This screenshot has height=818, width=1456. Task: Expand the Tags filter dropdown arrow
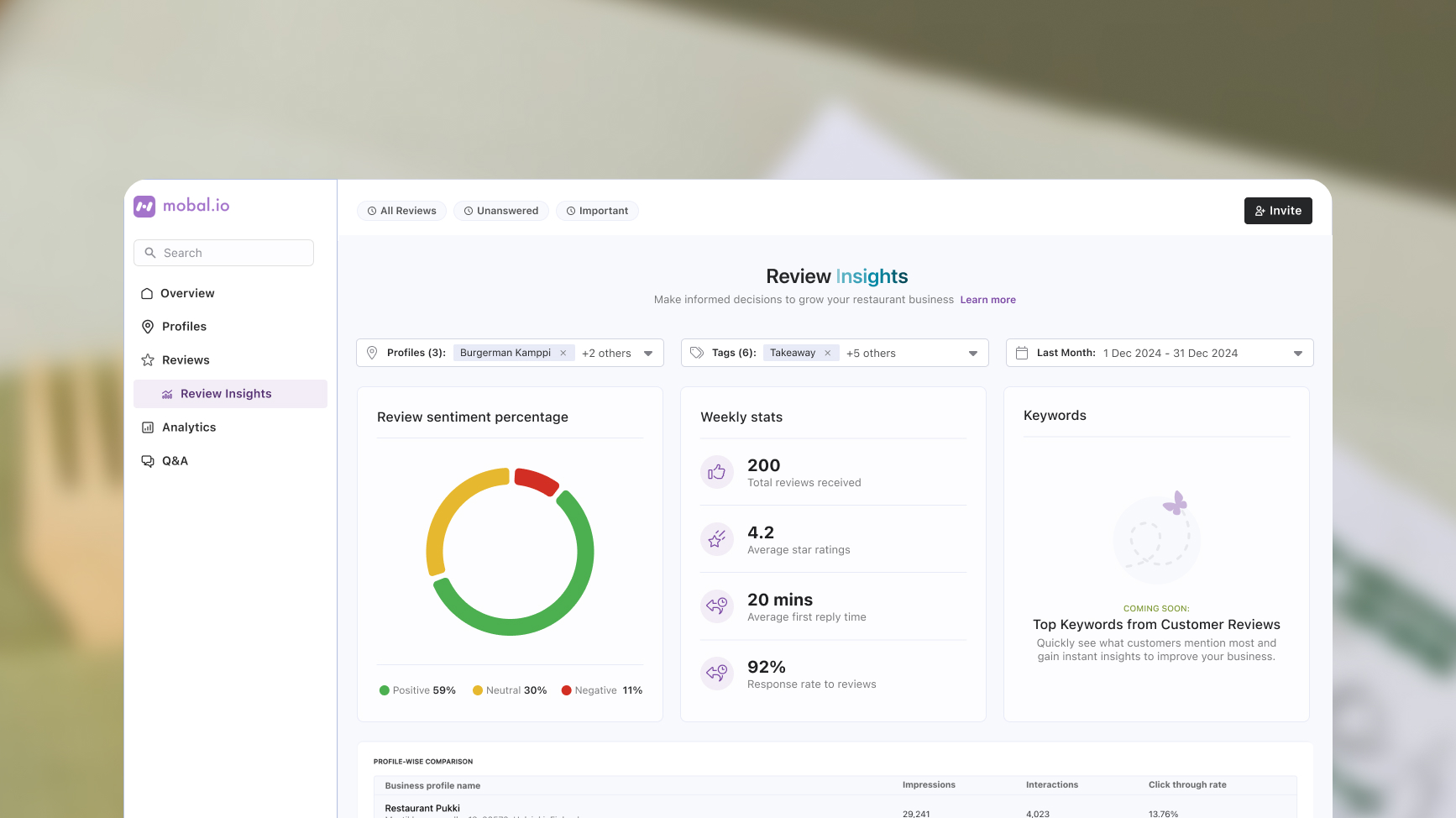click(973, 354)
